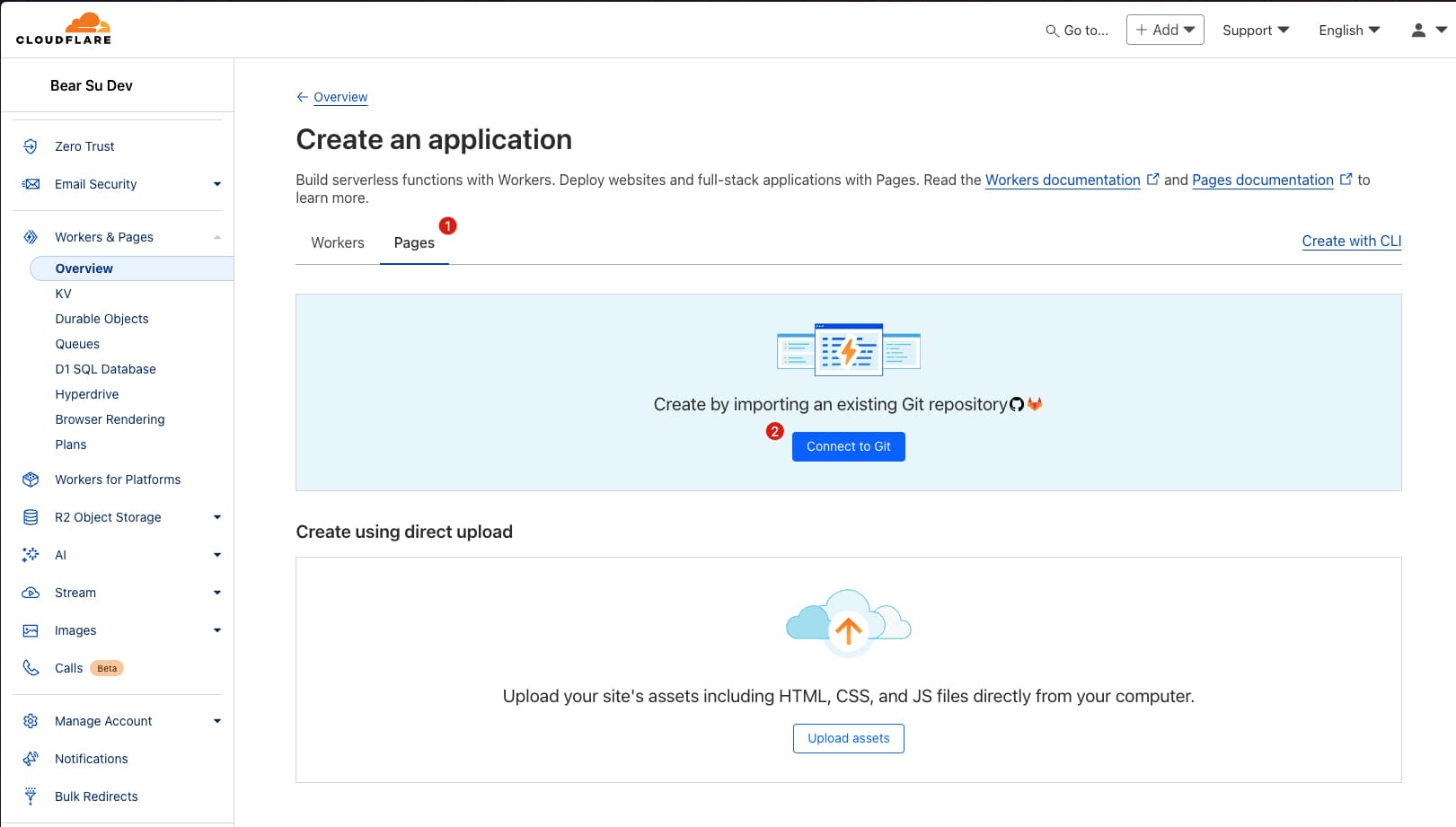This screenshot has height=827, width=1456.
Task: Open Plans in the sidebar
Action: [70, 444]
